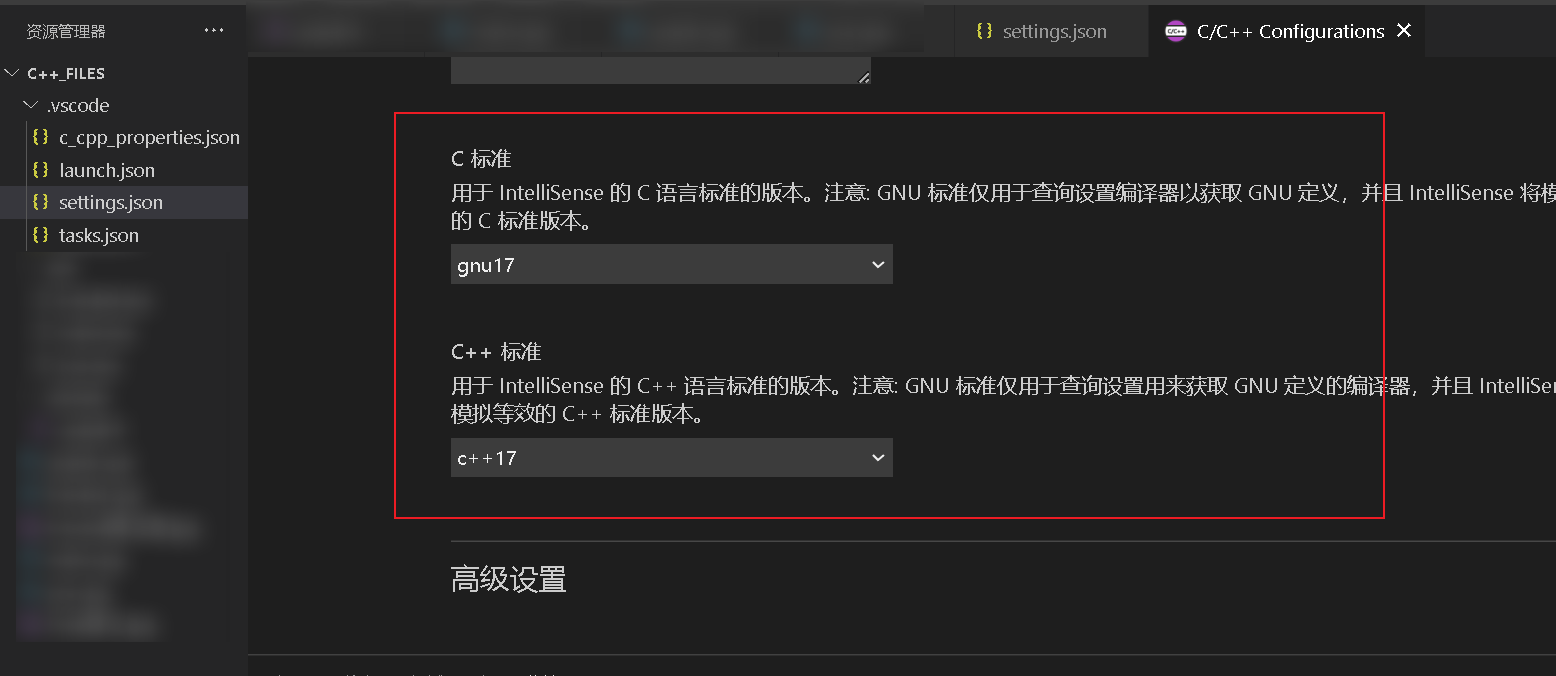Open the explorer's three-dot more actions menu
The height and width of the screenshot is (676, 1556).
click(214, 31)
